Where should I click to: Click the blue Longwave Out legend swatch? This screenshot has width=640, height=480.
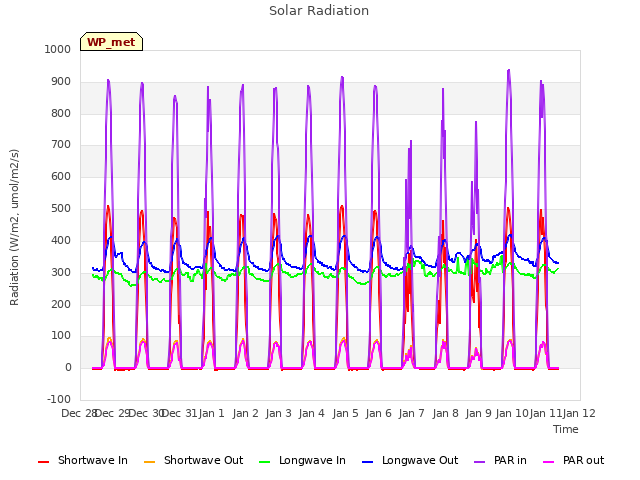click(x=368, y=462)
